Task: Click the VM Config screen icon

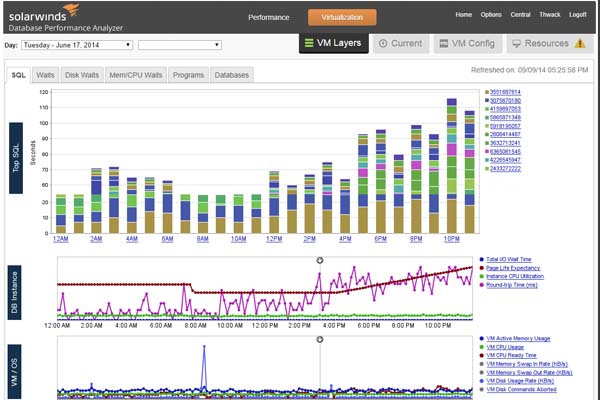Action: 444,44
